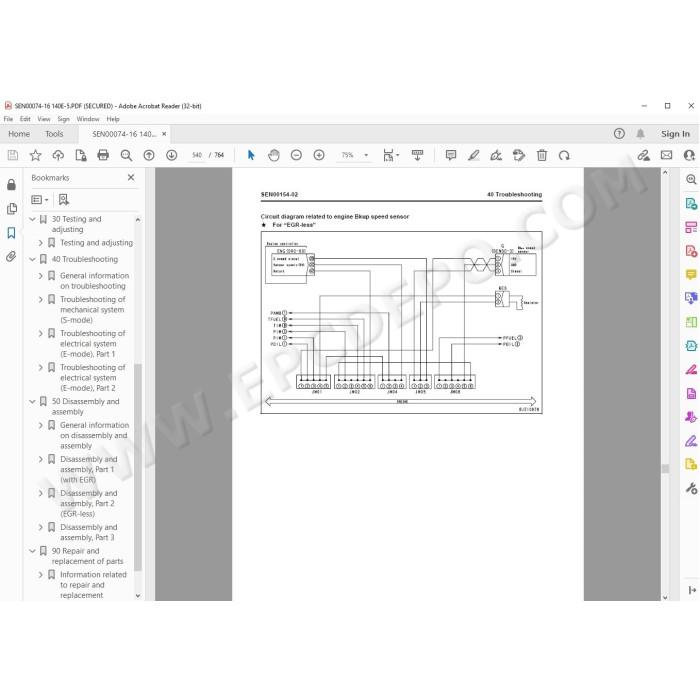Click the share link icon in toolbar
The width and height of the screenshot is (700, 700).
click(643, 155)
